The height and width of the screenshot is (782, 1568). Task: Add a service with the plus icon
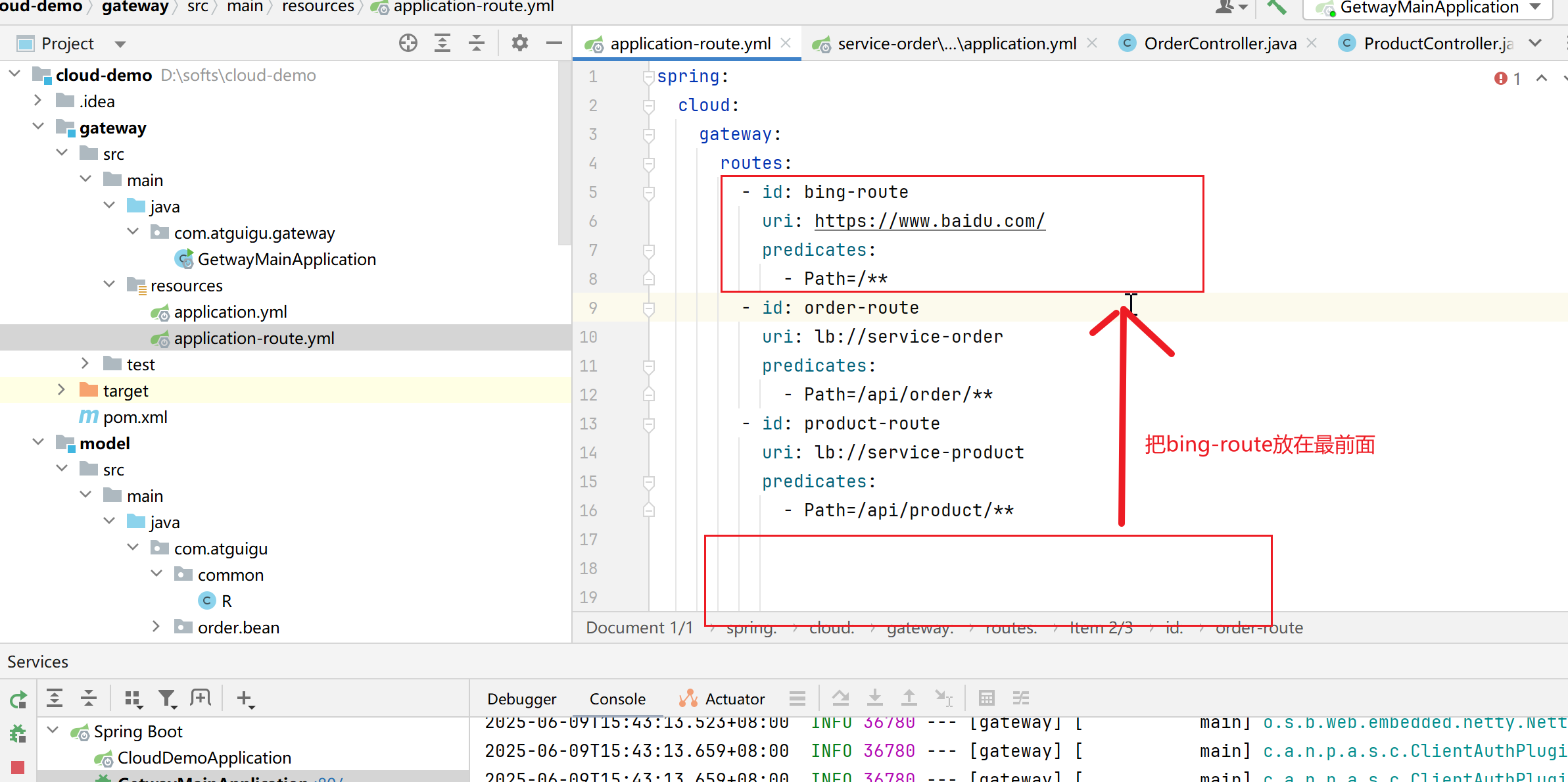(245, 699)
